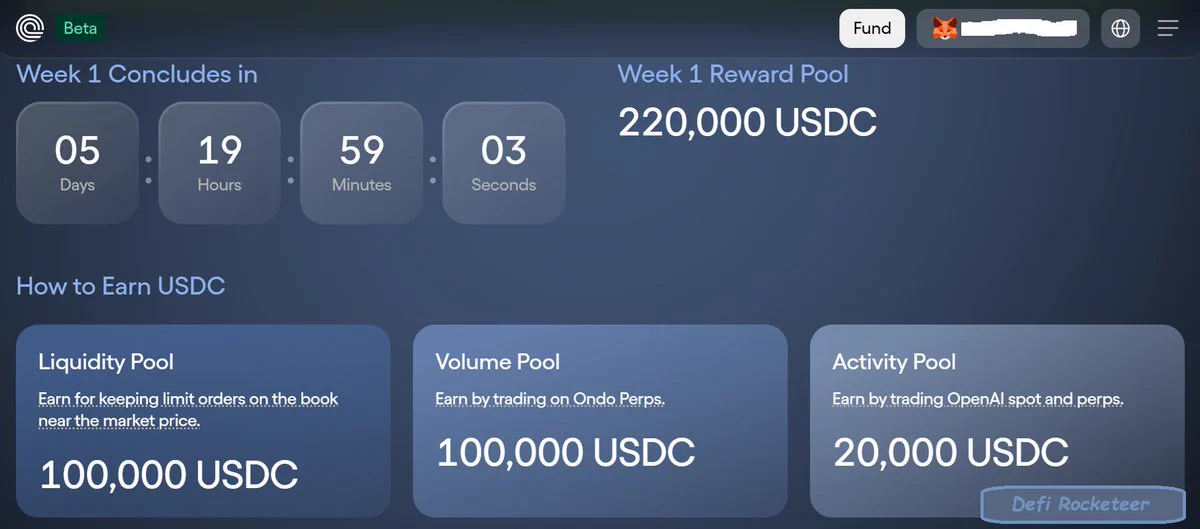Click the Seconds countdown tile

(x=503, y=162)
